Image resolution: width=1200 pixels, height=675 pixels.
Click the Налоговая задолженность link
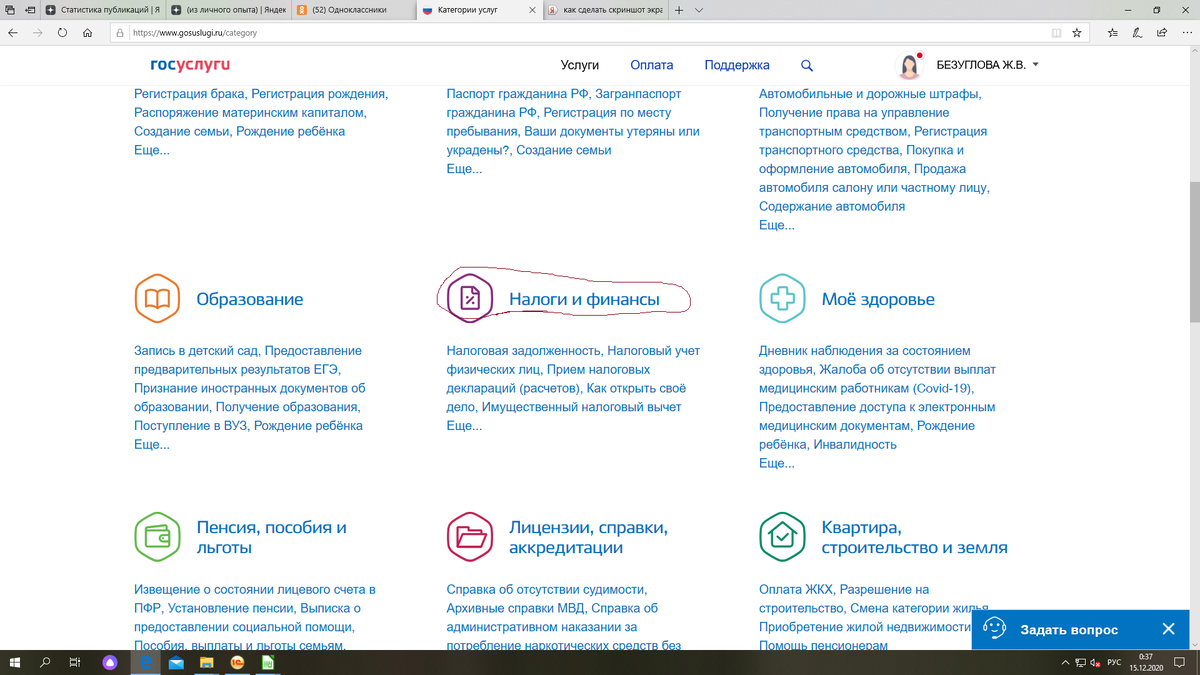pos(523,351)
